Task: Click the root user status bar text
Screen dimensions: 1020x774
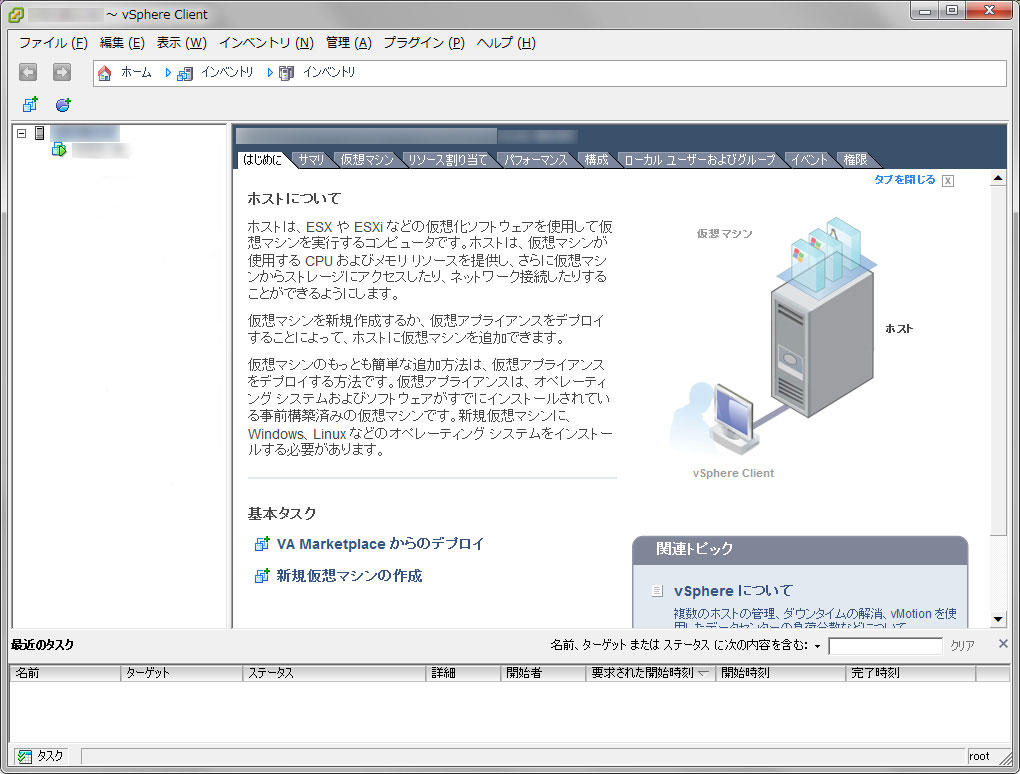Action: 979,756
